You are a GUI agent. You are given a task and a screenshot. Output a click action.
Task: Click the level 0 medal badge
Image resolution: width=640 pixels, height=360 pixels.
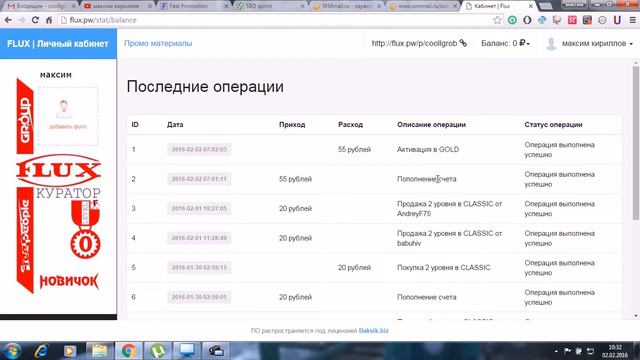coord(85,229)
